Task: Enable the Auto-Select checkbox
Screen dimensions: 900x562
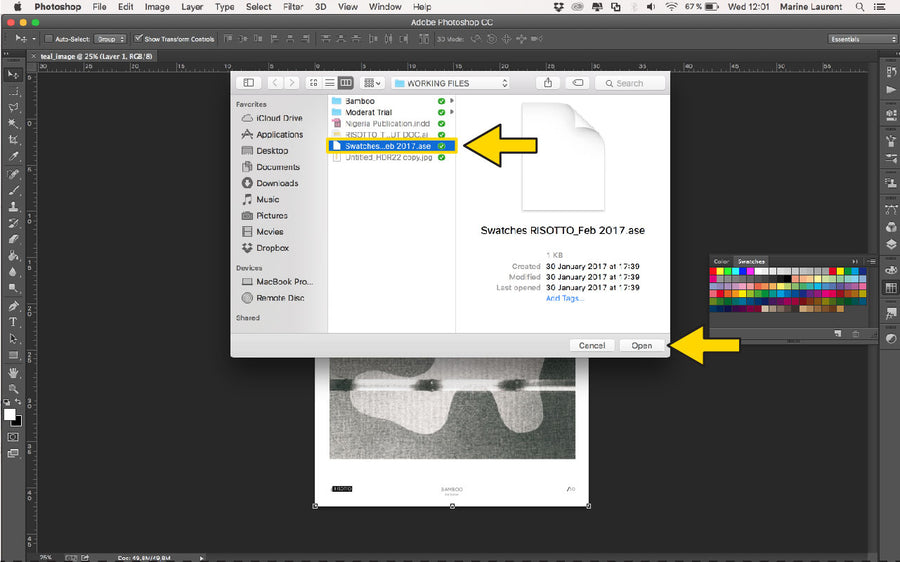Action: coord(49,39)
